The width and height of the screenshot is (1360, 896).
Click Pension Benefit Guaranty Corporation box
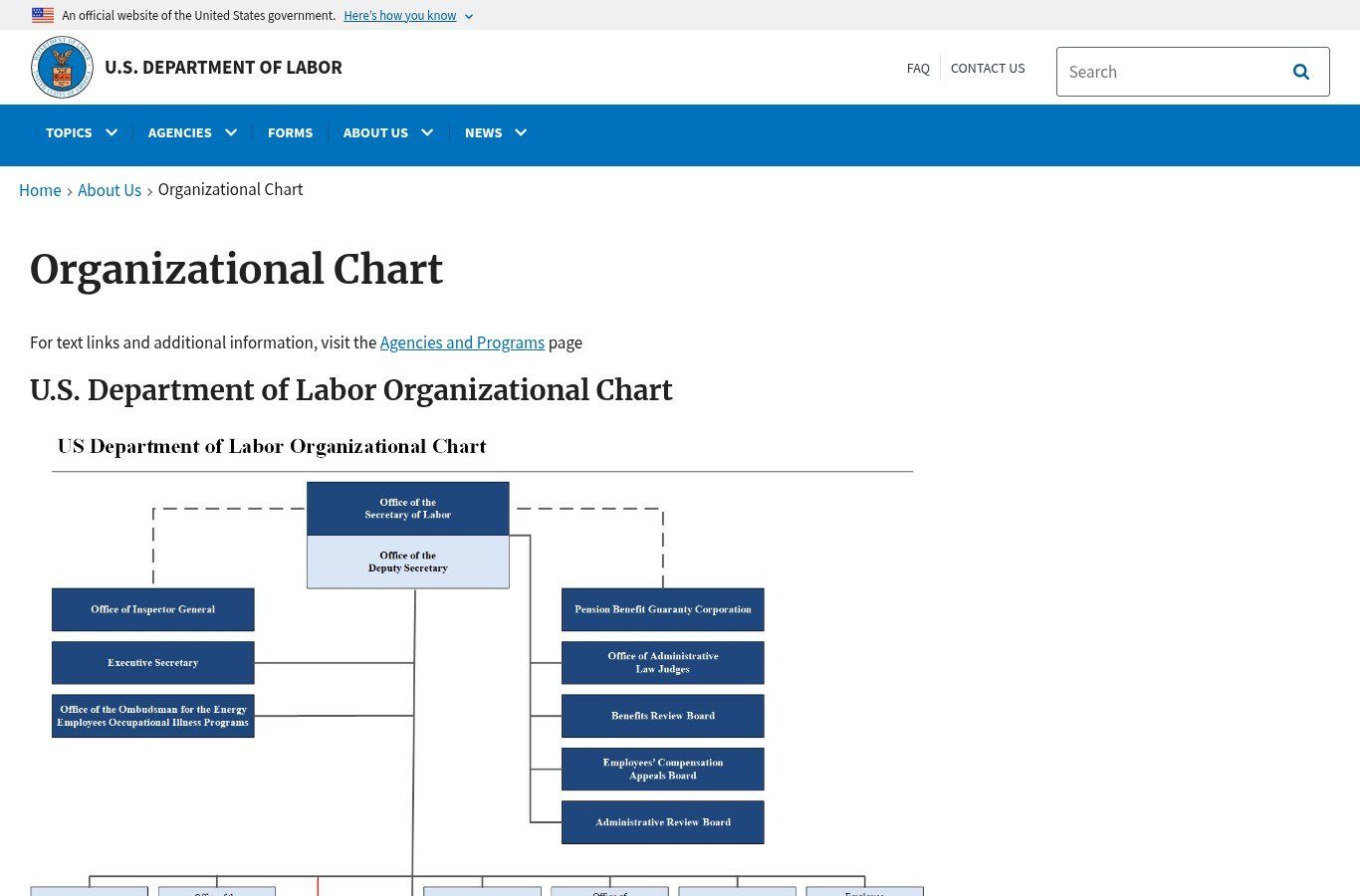(663, 609)
